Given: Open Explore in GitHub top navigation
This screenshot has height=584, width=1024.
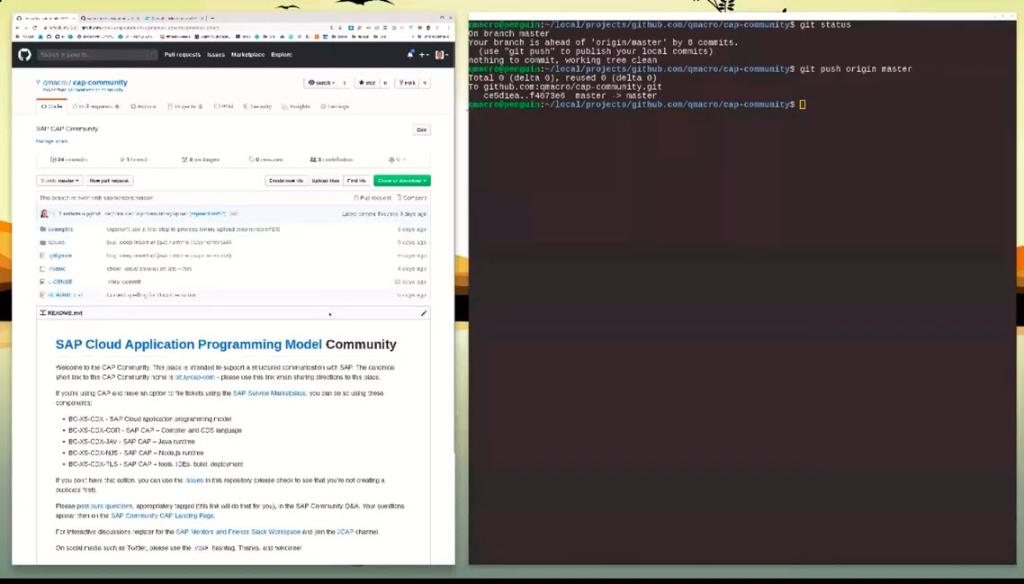Looking at the screenshot, I should click(281, 55).
